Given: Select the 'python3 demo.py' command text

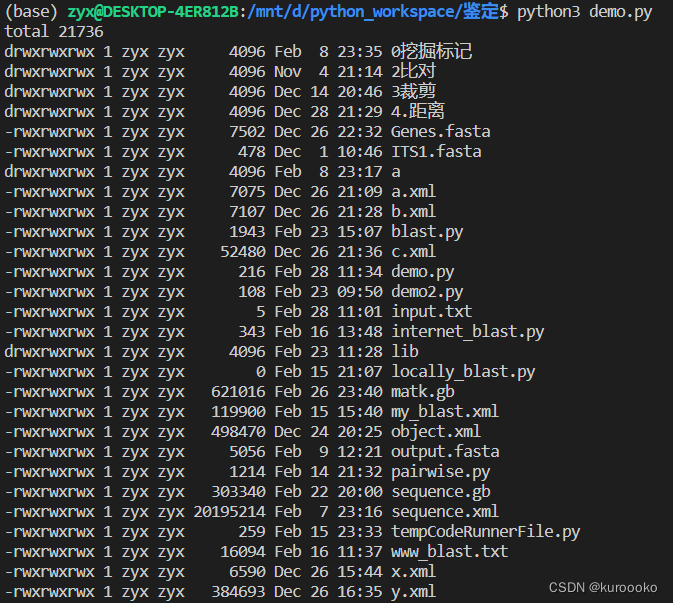Looking at the screenshot, I should 585,12.
